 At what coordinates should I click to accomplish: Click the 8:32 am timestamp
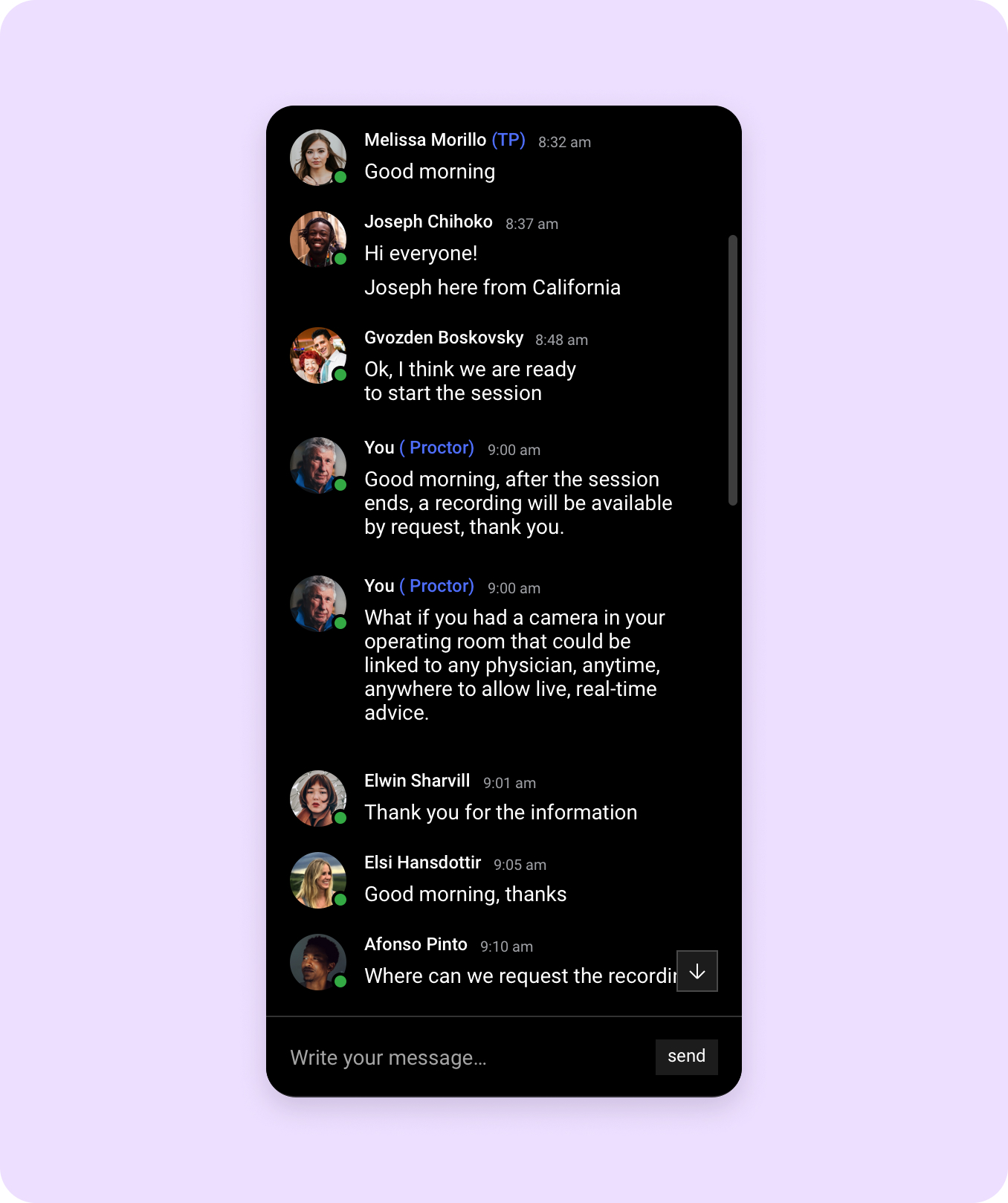pyautogui.click(x=564, y=142)
